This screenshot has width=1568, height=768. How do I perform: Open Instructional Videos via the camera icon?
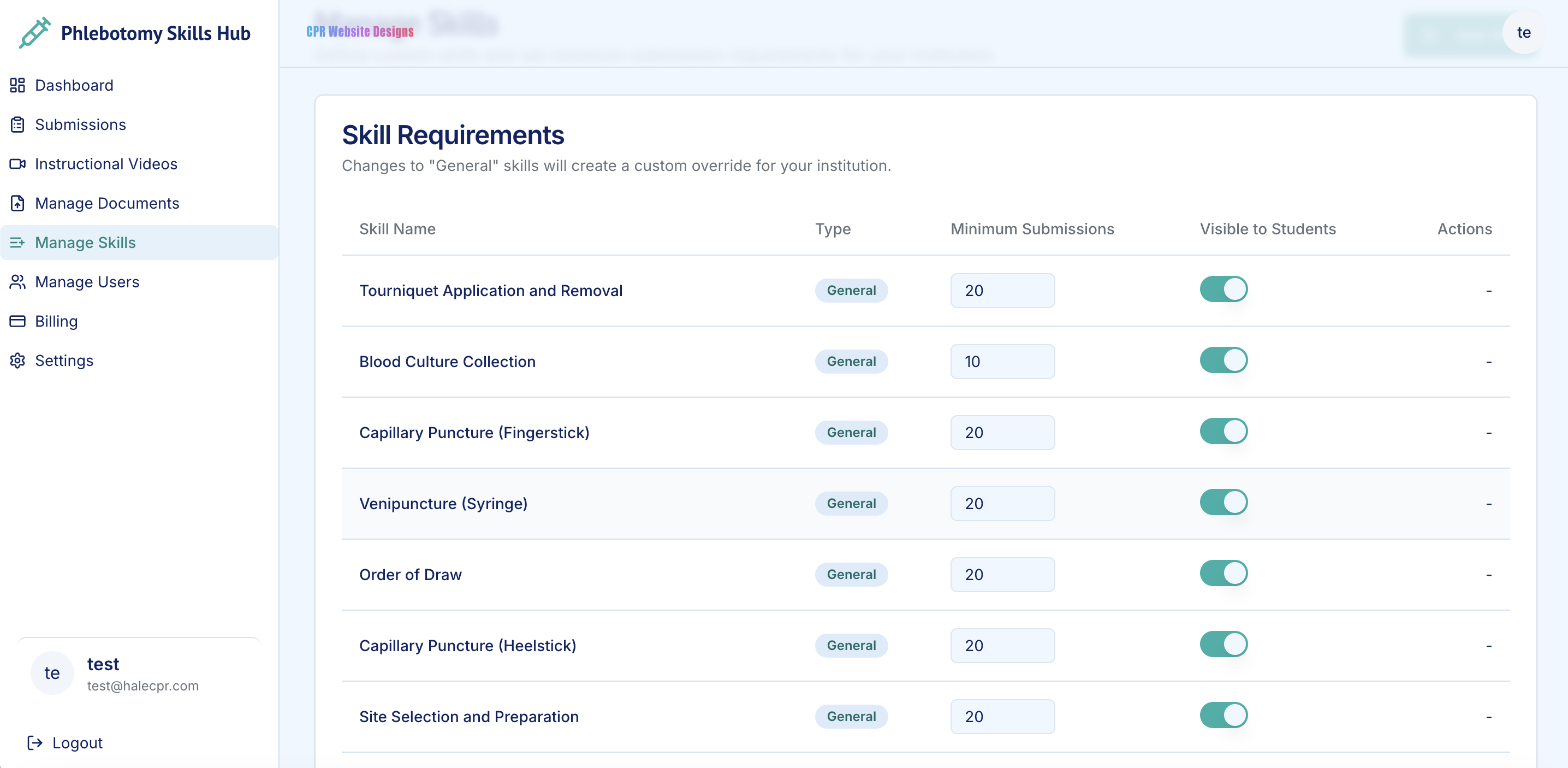[17, 164]
